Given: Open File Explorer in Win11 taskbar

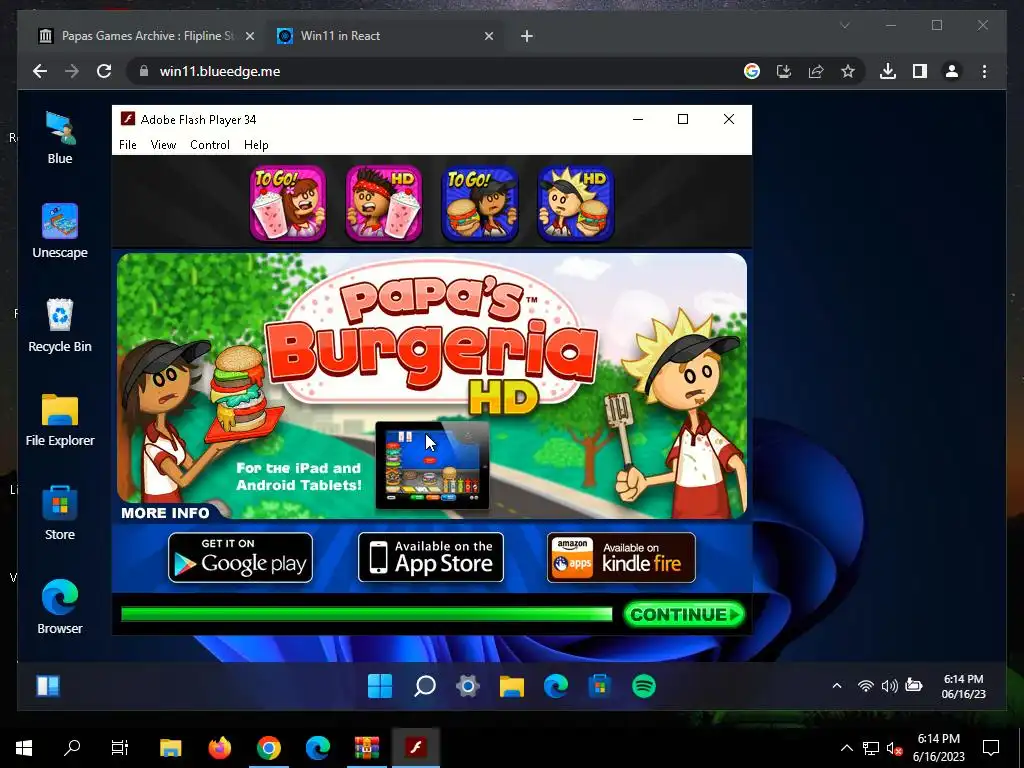Looking at the screenshot, I should click(x=512, y=686).
